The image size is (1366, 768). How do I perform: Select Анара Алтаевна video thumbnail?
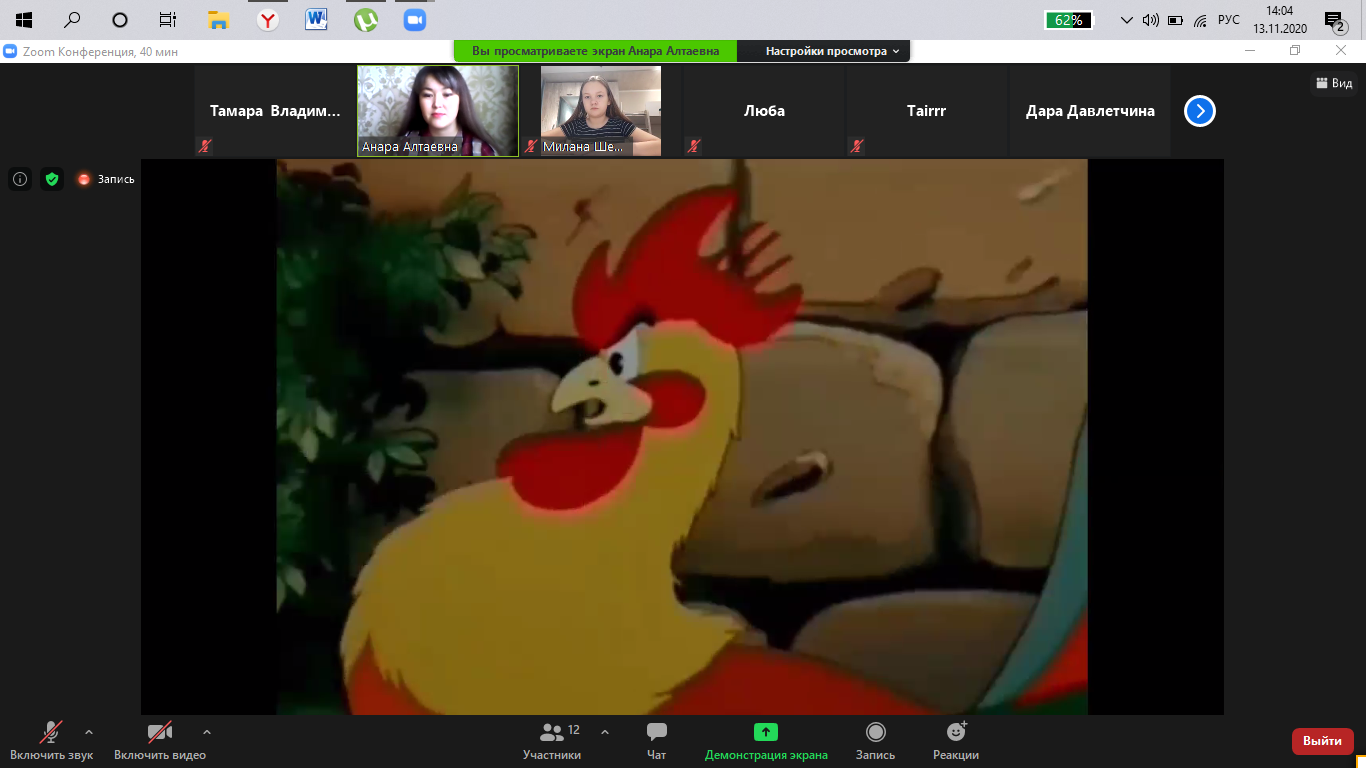[x=438, y=111]
